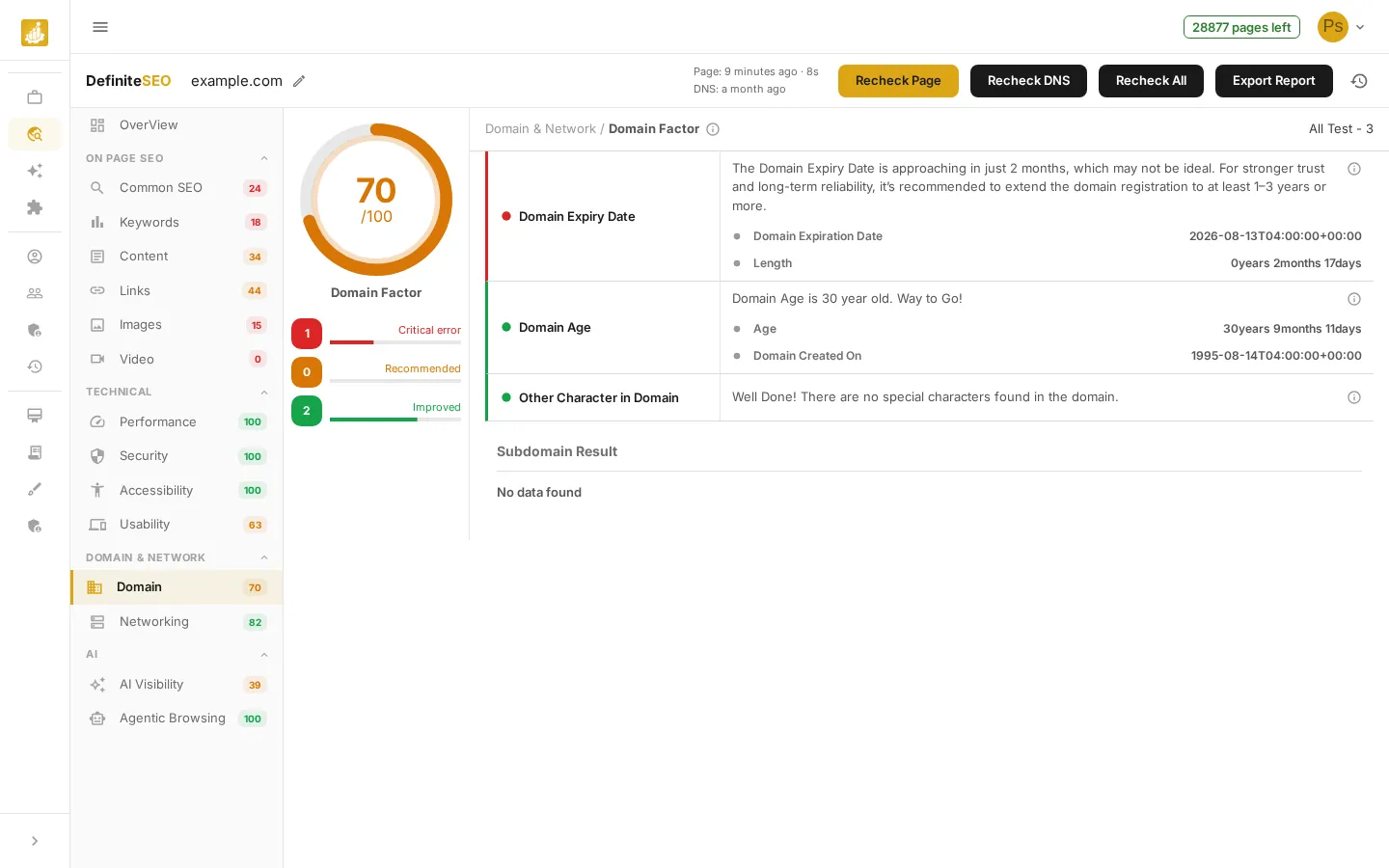Filter by Improved count badge 2
Viewport: 1389px width, 868px height.
point(307,411)
